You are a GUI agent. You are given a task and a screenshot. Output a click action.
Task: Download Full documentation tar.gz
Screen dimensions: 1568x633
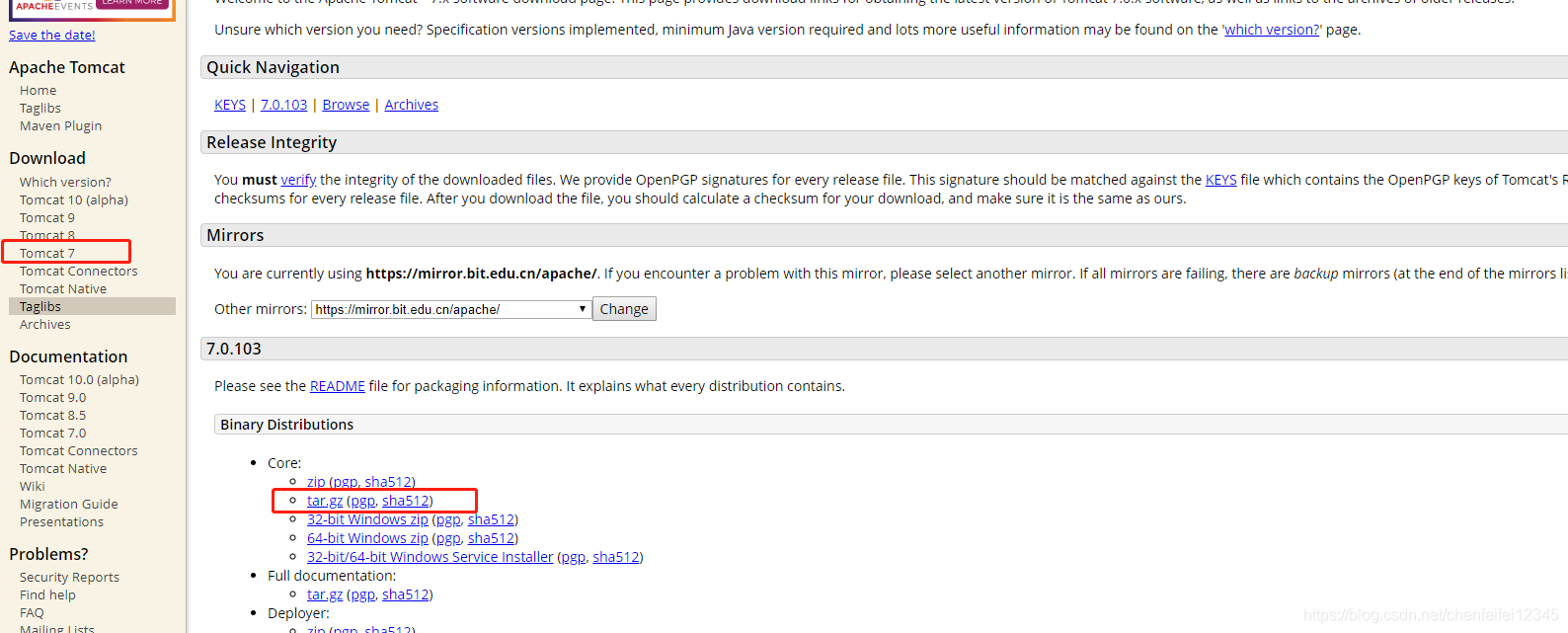325,594
